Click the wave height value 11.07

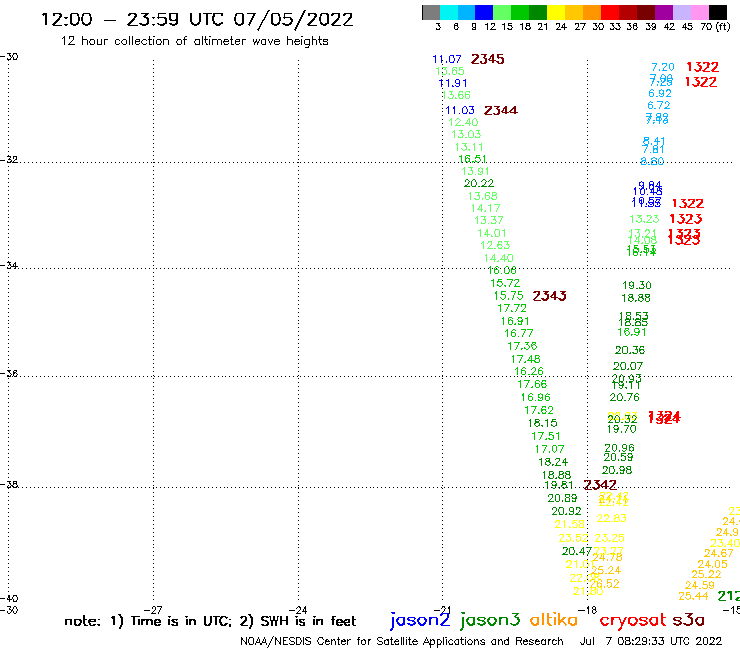pyautogui.click(x=447, y=59)
